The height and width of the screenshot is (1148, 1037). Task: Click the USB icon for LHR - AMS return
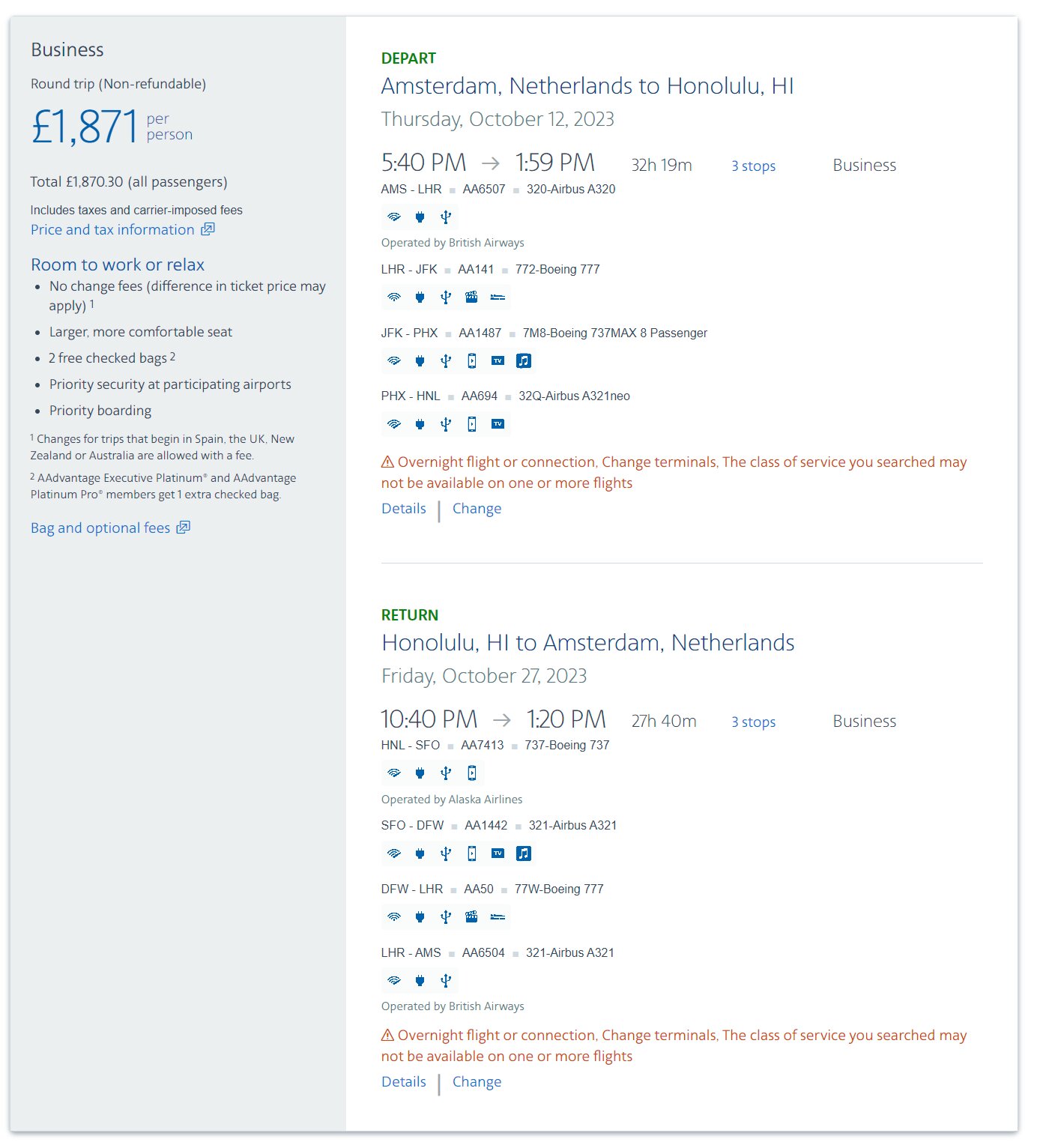coord(446,981)
